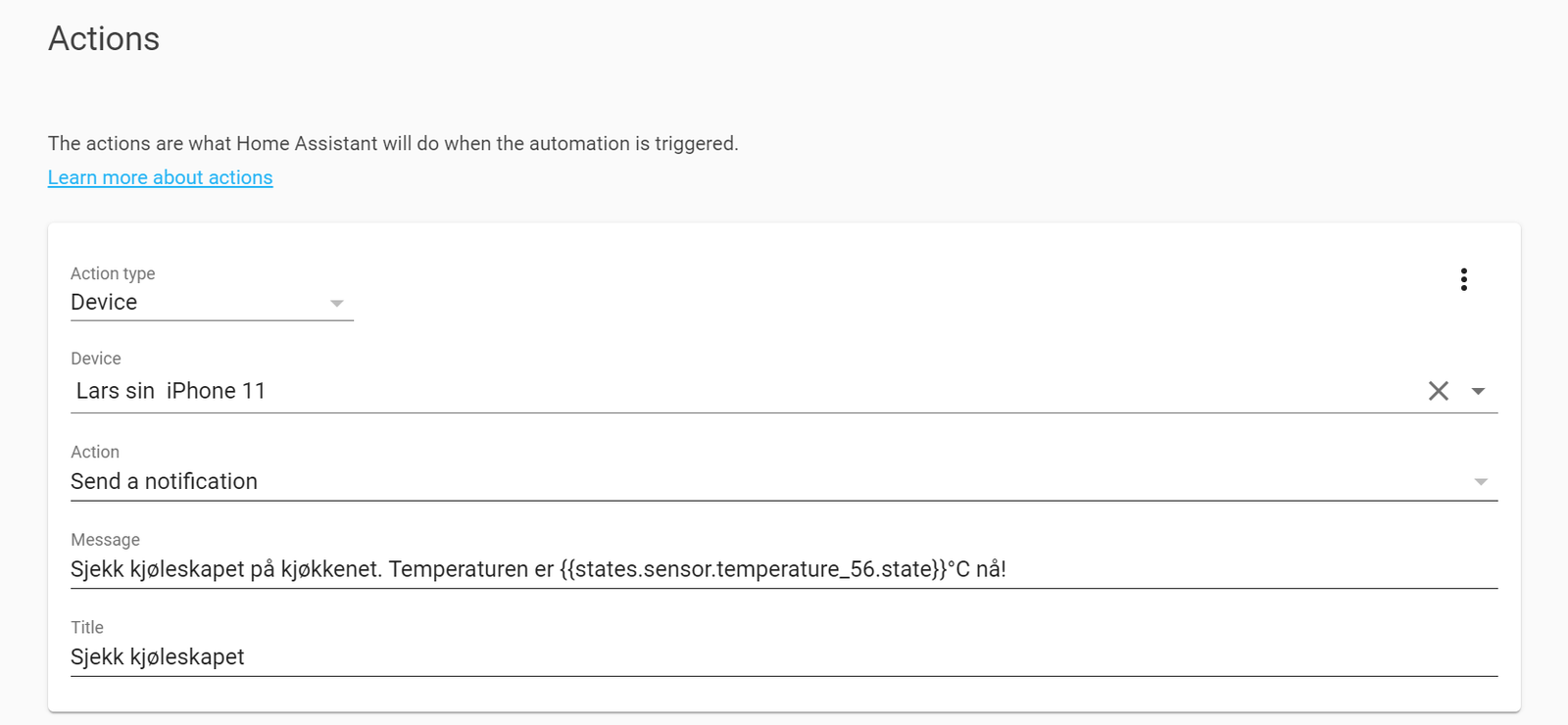
Task: Focus the Title field containing Sjekk kjøleskapet
Action: tap(157, 656)
